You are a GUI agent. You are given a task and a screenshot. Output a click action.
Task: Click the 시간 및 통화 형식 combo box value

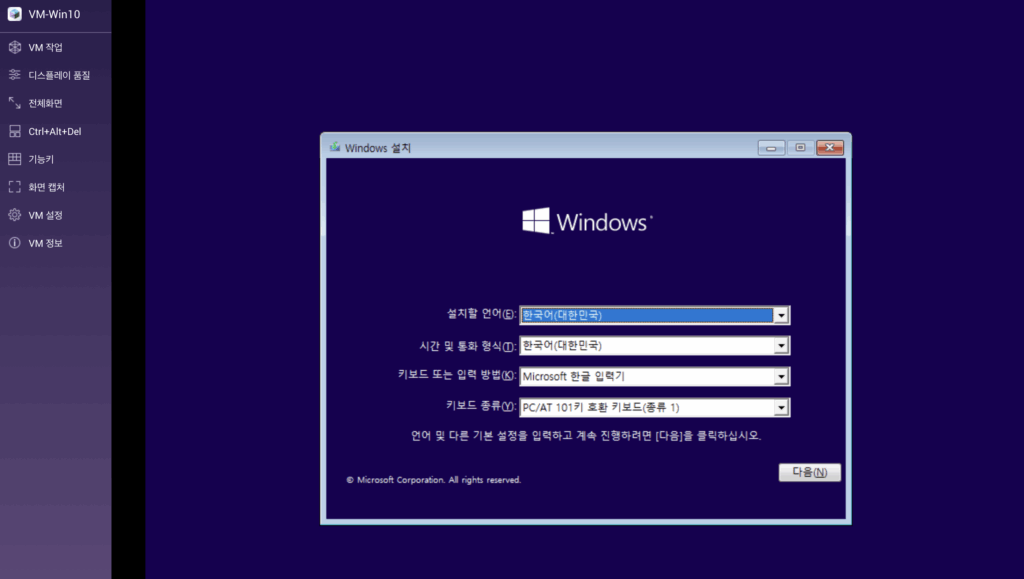point(654,345)
